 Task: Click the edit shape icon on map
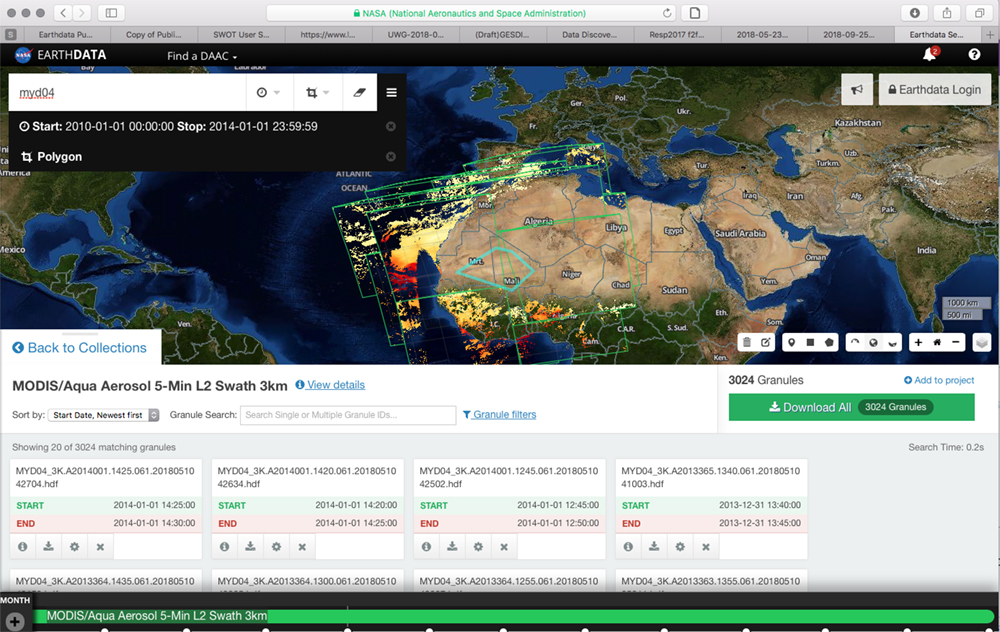765,342
